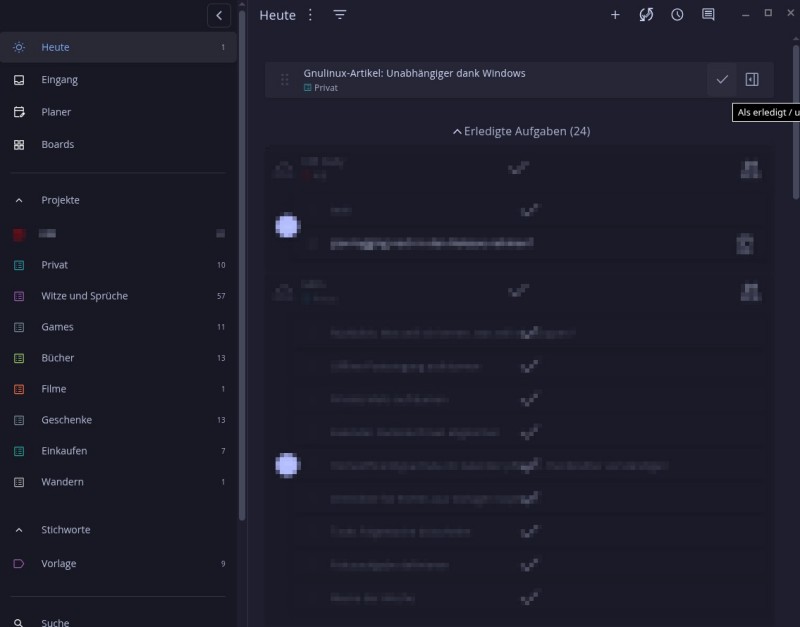Click the sync icon in the header

(646, 15)
